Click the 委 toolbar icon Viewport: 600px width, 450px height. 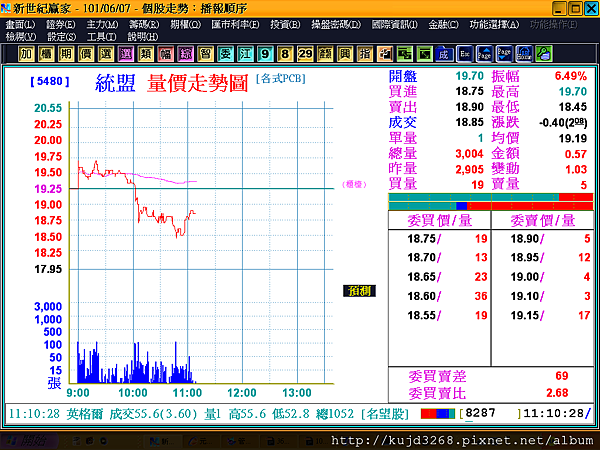pos(225,54)
